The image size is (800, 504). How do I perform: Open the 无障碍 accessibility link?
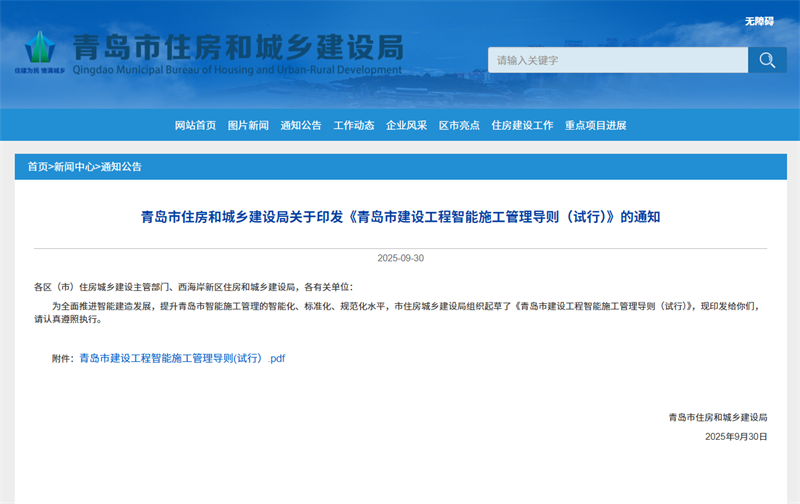coord(759,21)
